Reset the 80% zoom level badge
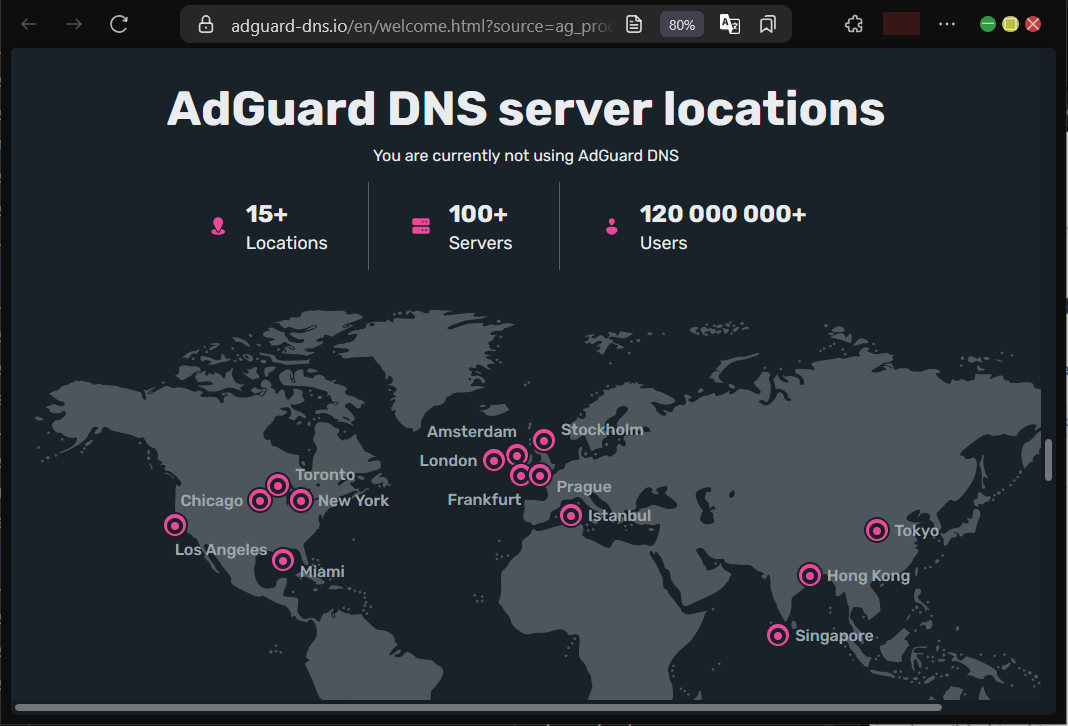This screenshot has height=726, width=1068. pos(682,25)
